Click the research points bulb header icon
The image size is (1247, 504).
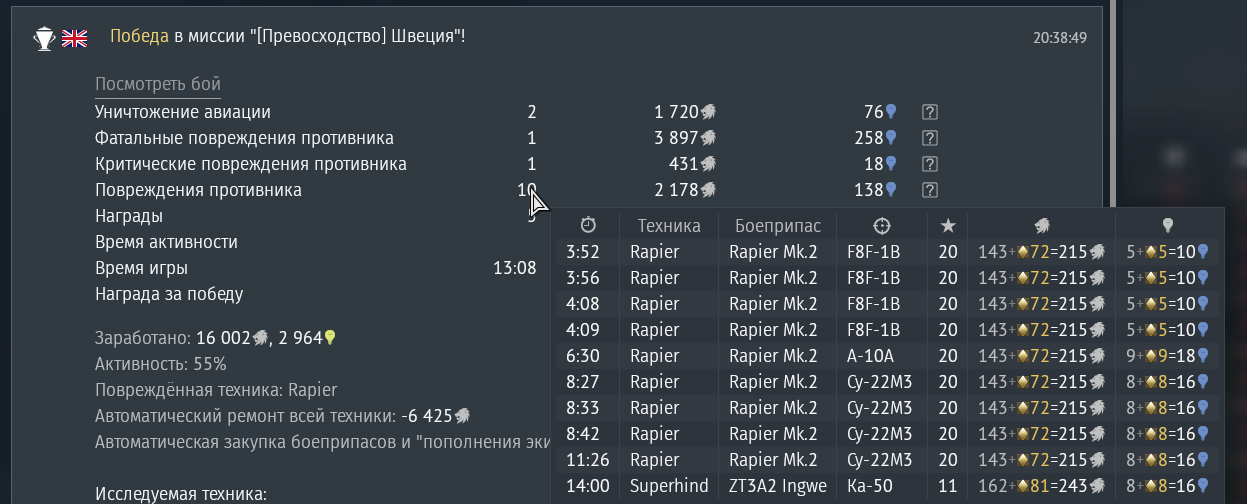point(1167,225)
